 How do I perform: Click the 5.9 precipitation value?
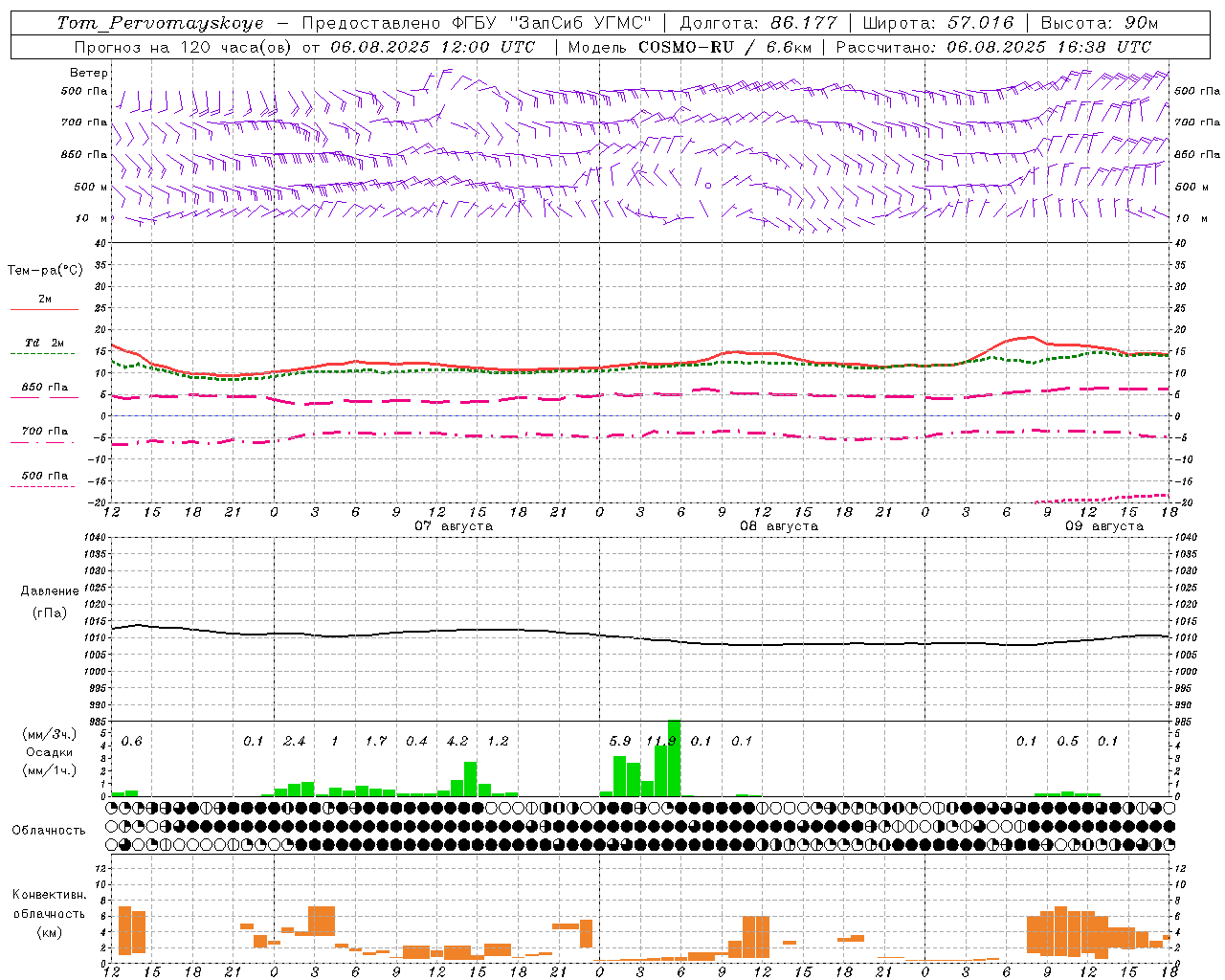tap(620, 742)
